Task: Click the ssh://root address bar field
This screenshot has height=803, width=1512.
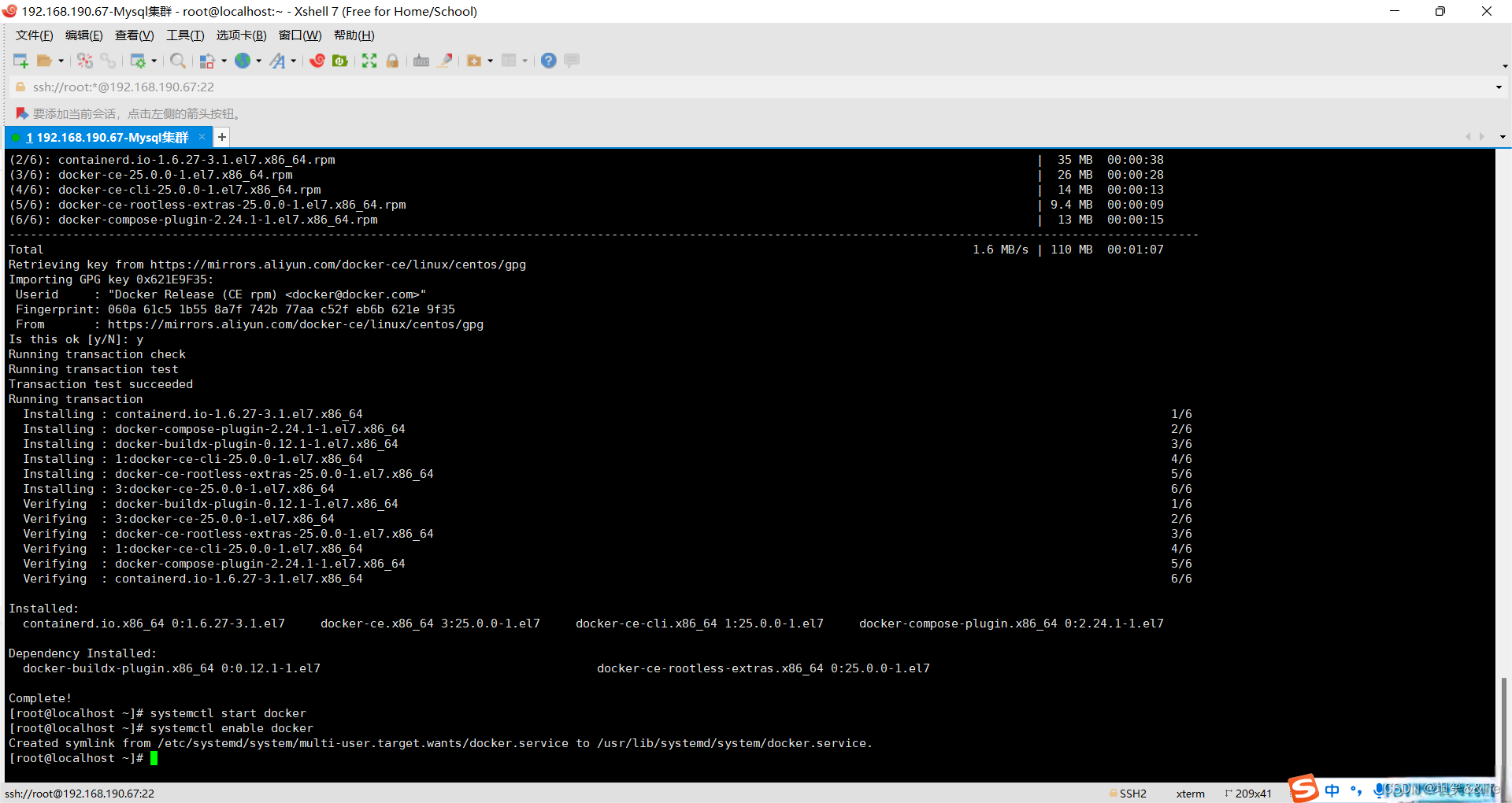Action: pyautogui.click(x=756, y=87)
